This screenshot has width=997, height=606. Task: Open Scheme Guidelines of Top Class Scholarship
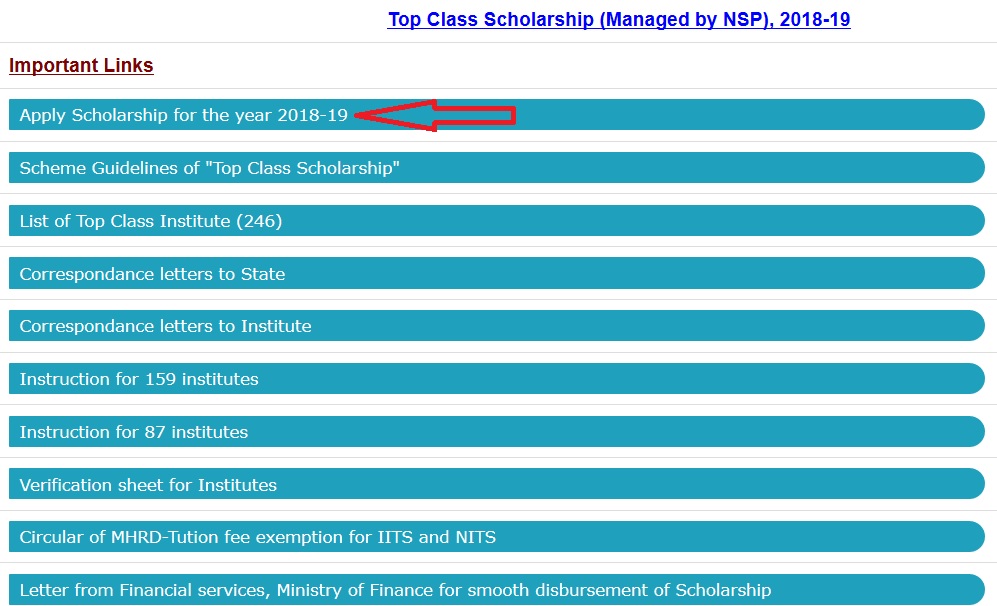pyautogui.click(x=210, y=168)
